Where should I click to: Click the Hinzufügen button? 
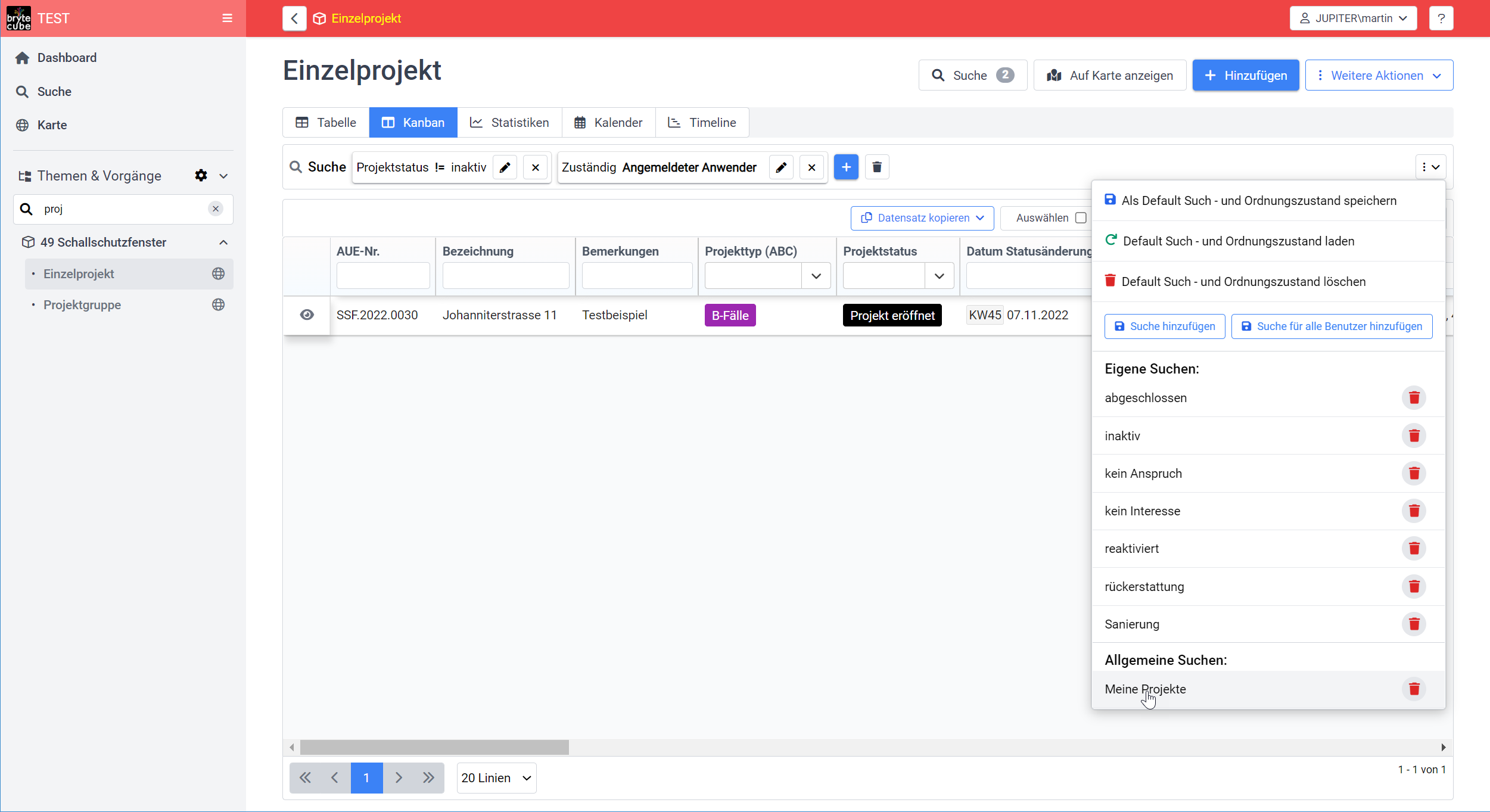(1246, 75)
